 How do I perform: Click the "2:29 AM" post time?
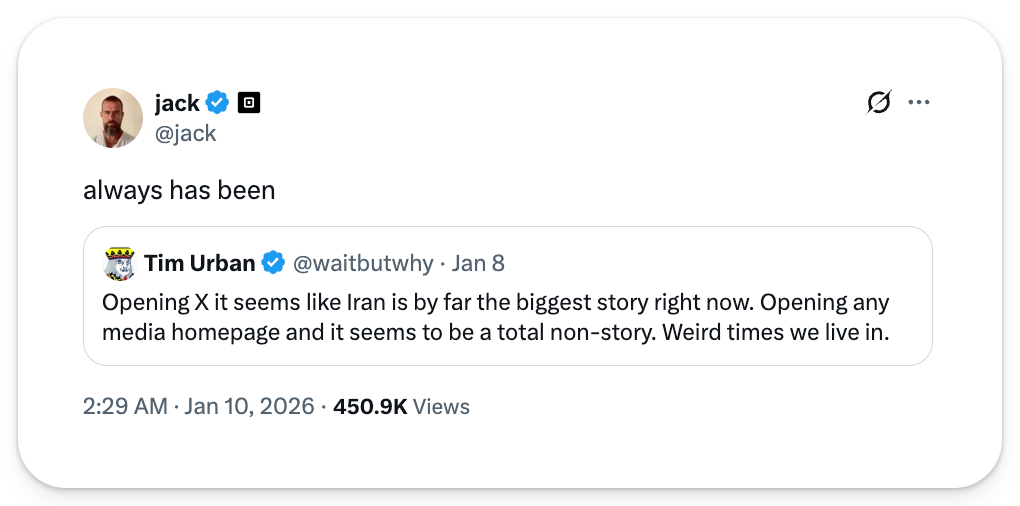[x=127, y=407]
